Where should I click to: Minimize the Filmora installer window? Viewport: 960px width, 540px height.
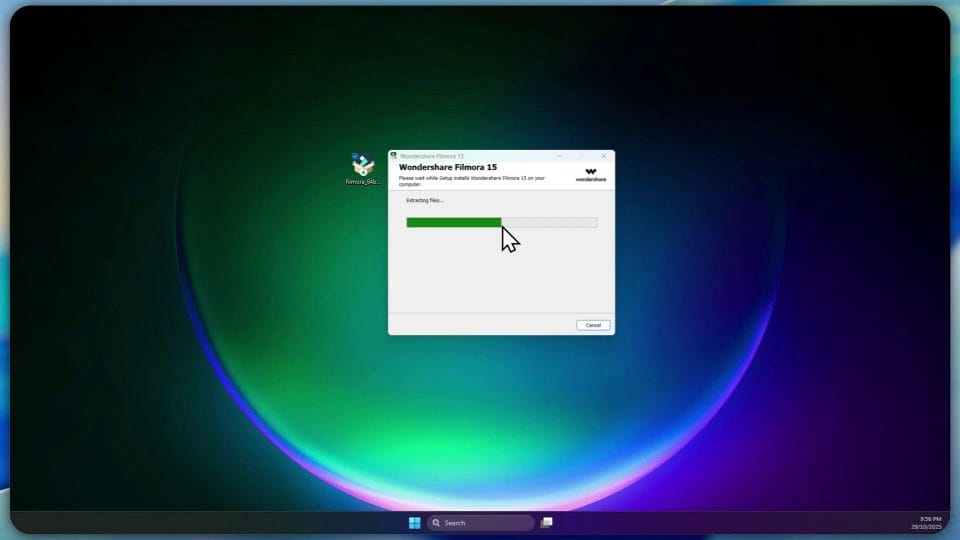tap(559, 156)
